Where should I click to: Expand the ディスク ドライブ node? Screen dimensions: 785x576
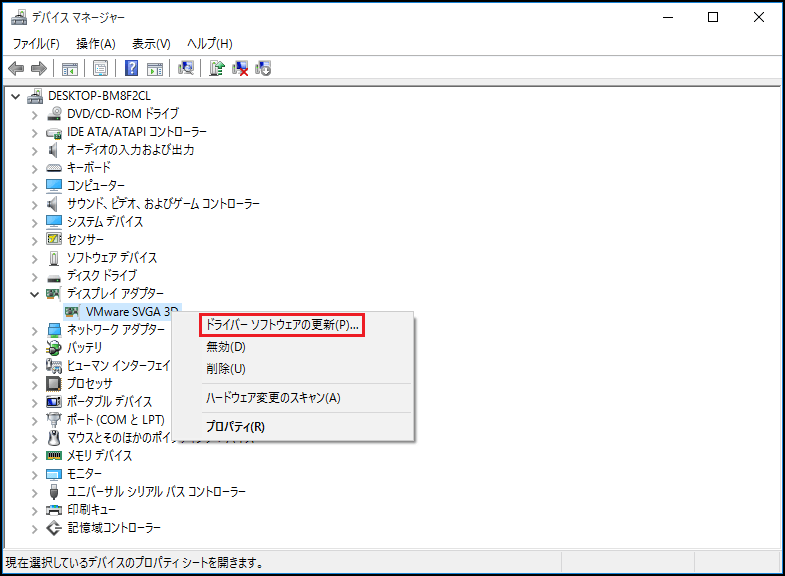[35, 277]
